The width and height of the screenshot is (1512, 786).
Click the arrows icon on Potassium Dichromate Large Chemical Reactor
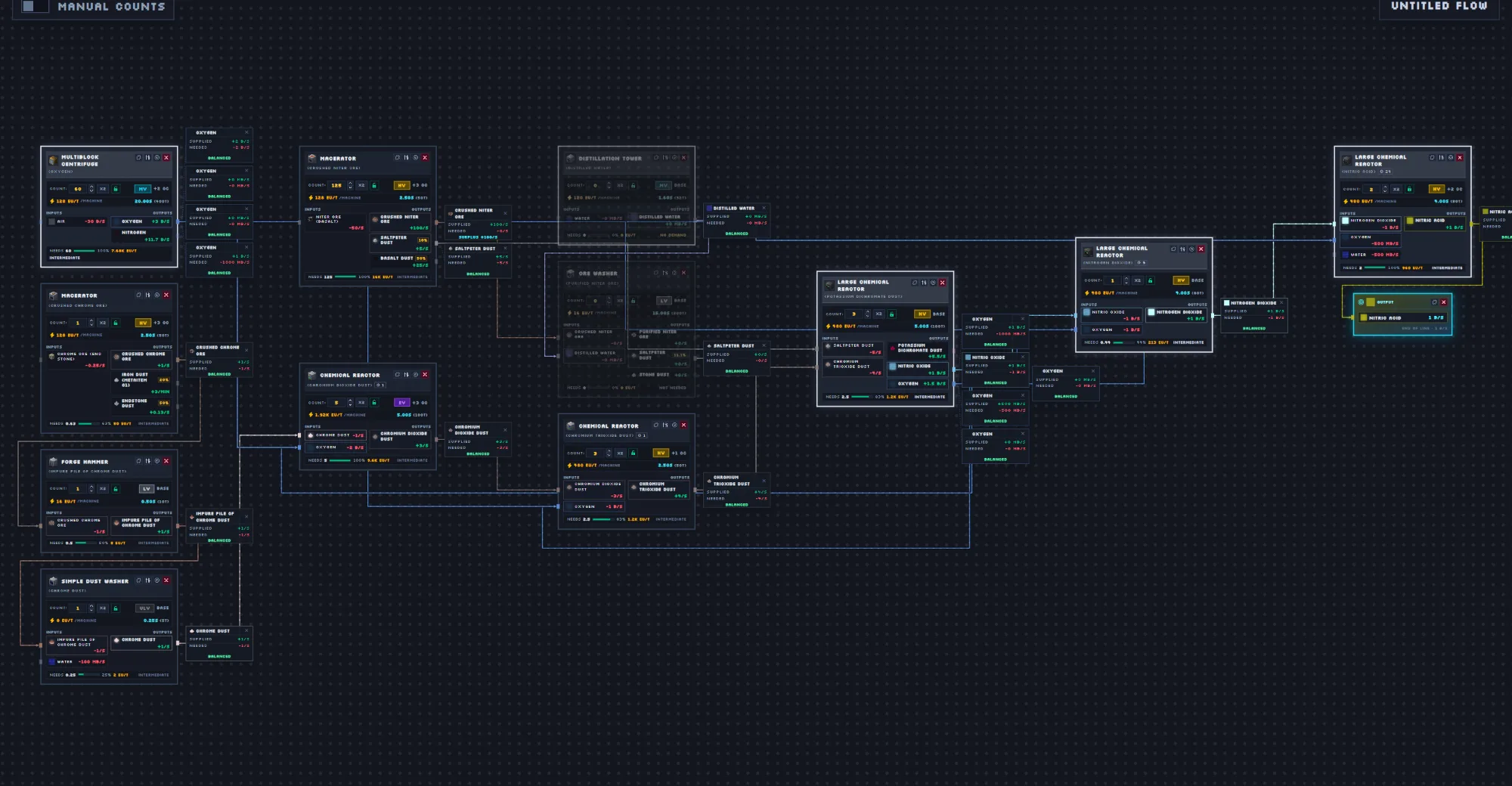pyautogui.click(x=924, y=283)
